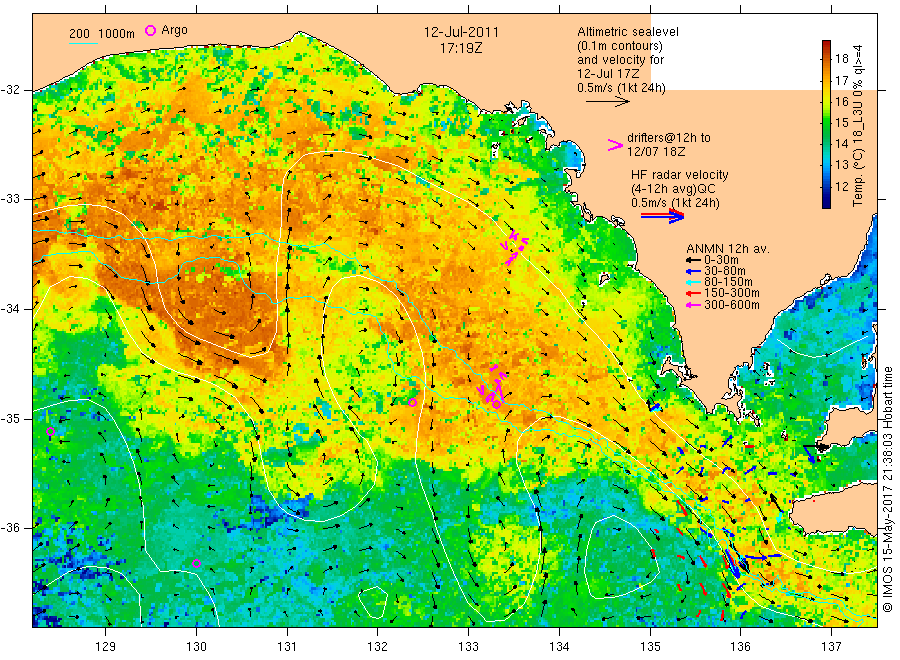Click the longitude axis label '137'
Screen dimensions: 900x660
point(831,646)
